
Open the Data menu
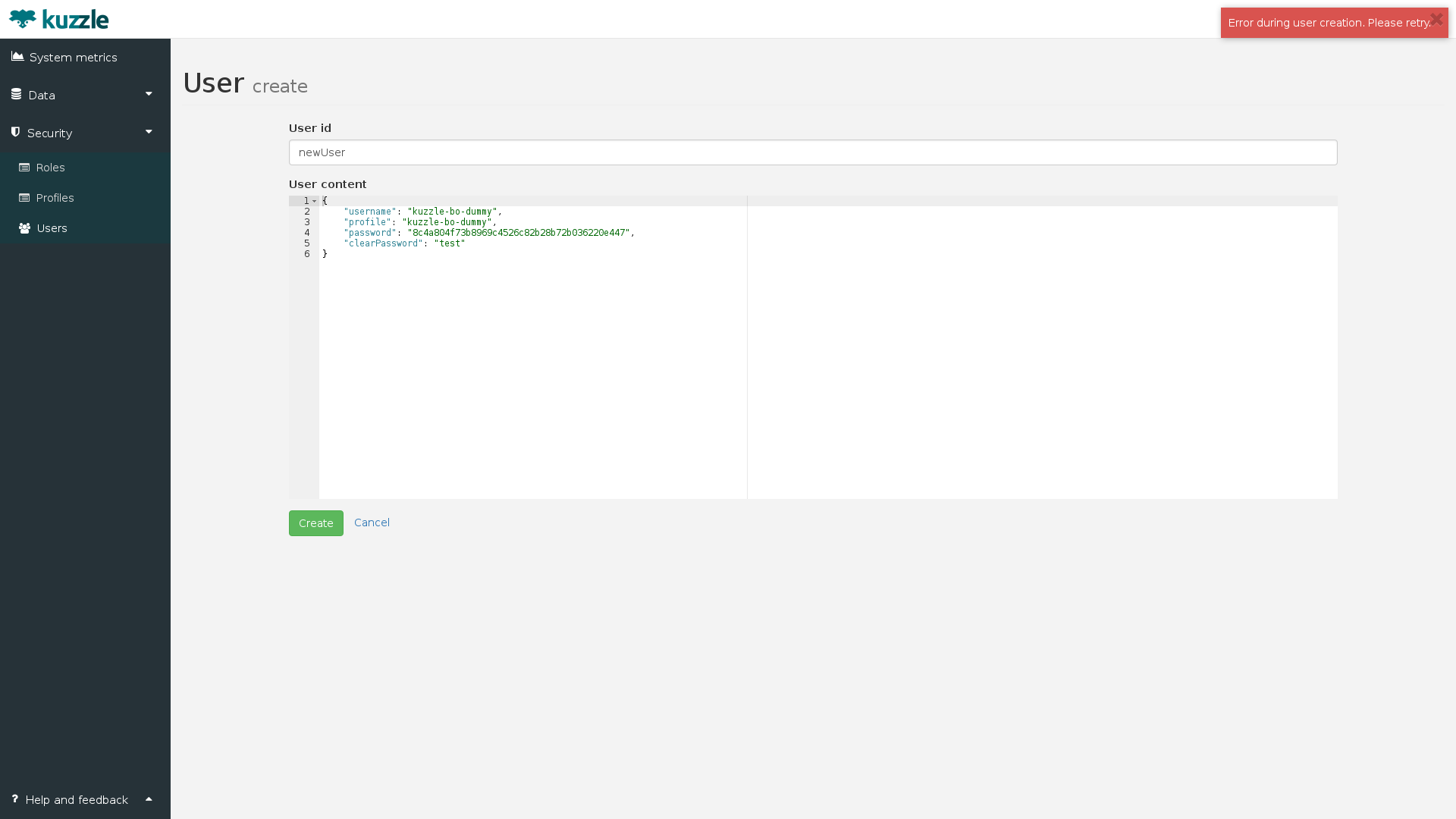(x=85, y=96)
